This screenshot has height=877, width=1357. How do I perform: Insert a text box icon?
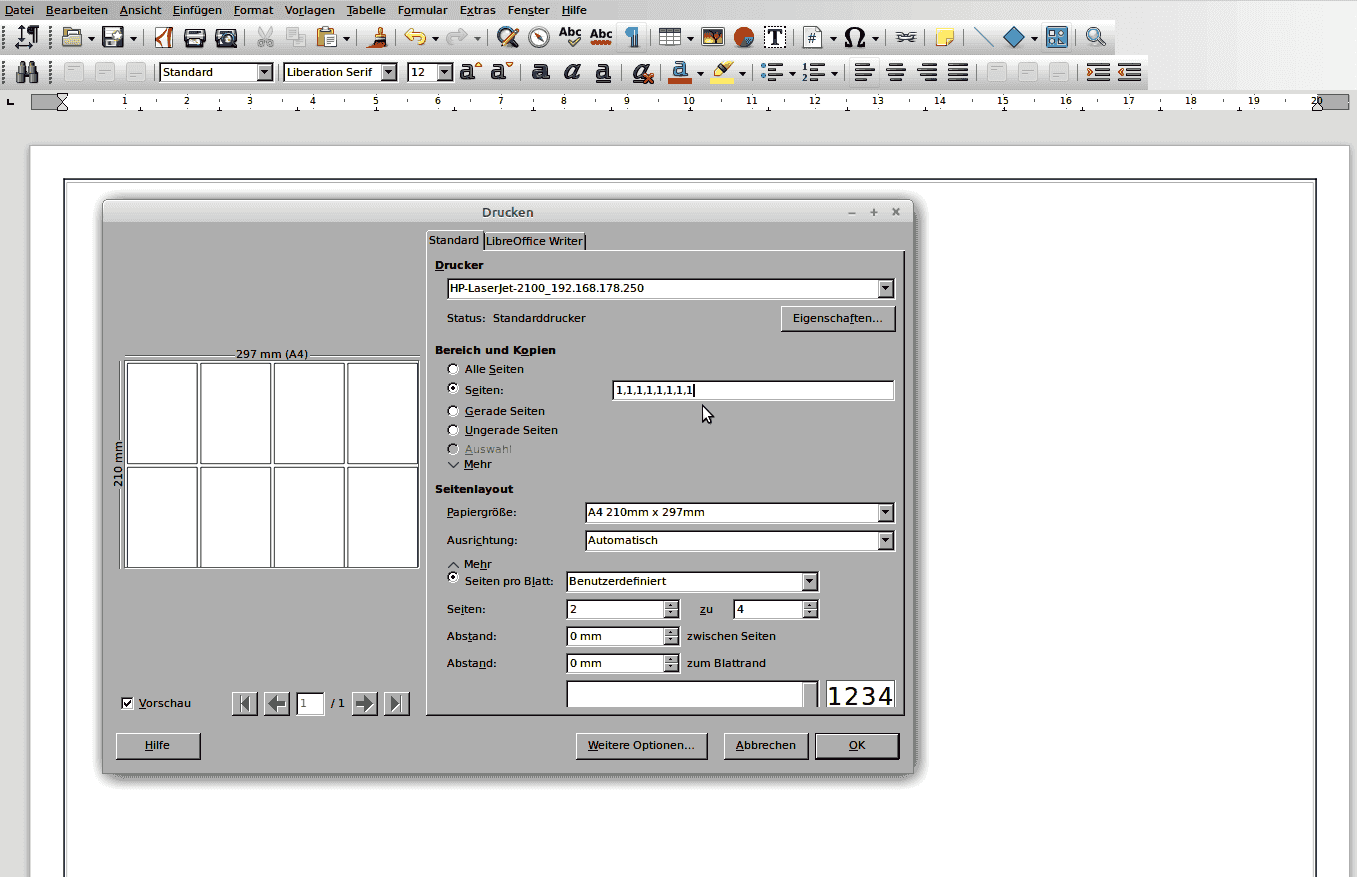pyautogui.click(x=775, y=38)
